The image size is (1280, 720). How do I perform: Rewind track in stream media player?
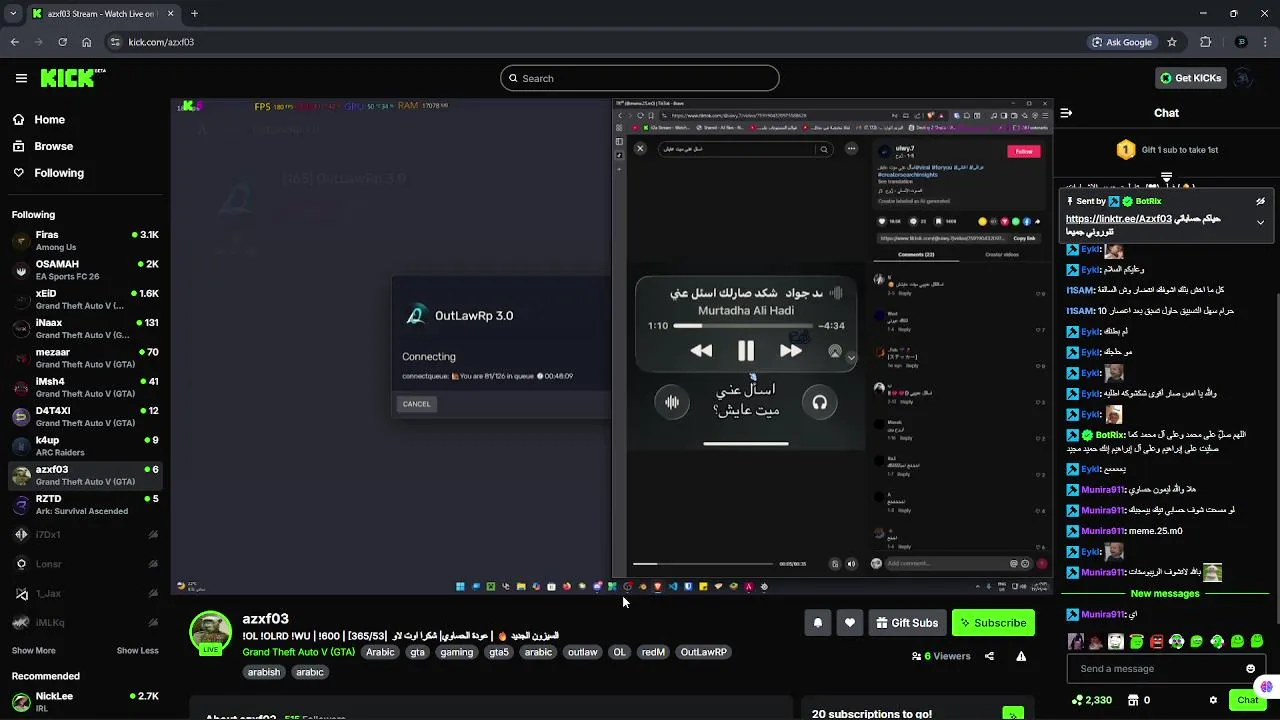click(x=701, y=351)
